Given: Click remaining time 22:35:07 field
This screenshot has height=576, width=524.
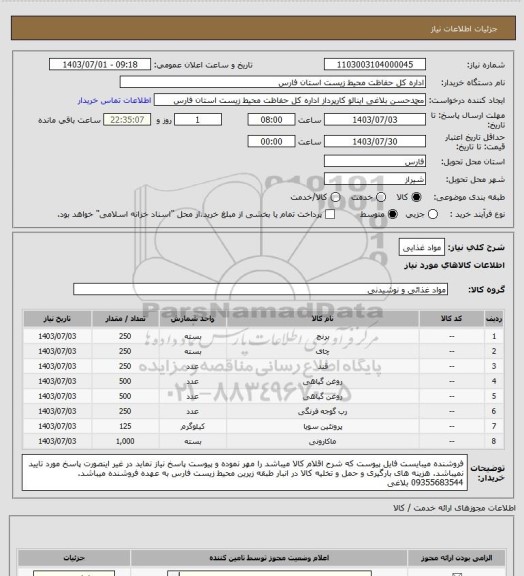Looking at the screenshot, I should [127, 120].
